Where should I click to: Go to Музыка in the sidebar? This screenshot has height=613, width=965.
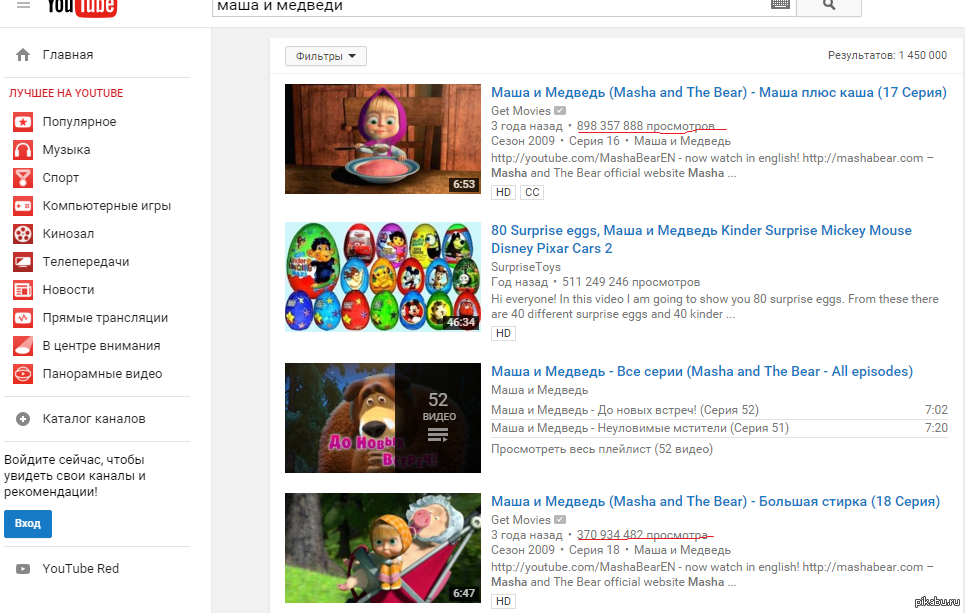click(x=66, y=150)
